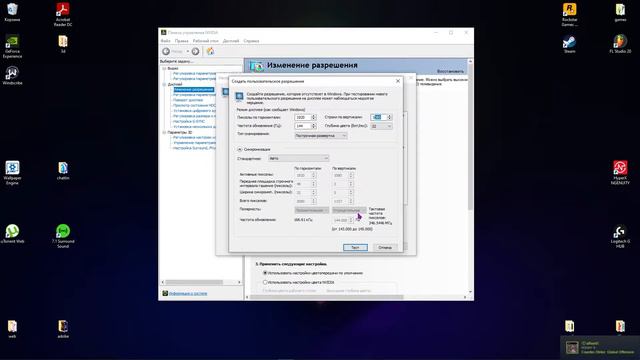Viewport: 640px width, 360px height.
Task: Click the horizontal pixels input field
Action: (303, 117)
